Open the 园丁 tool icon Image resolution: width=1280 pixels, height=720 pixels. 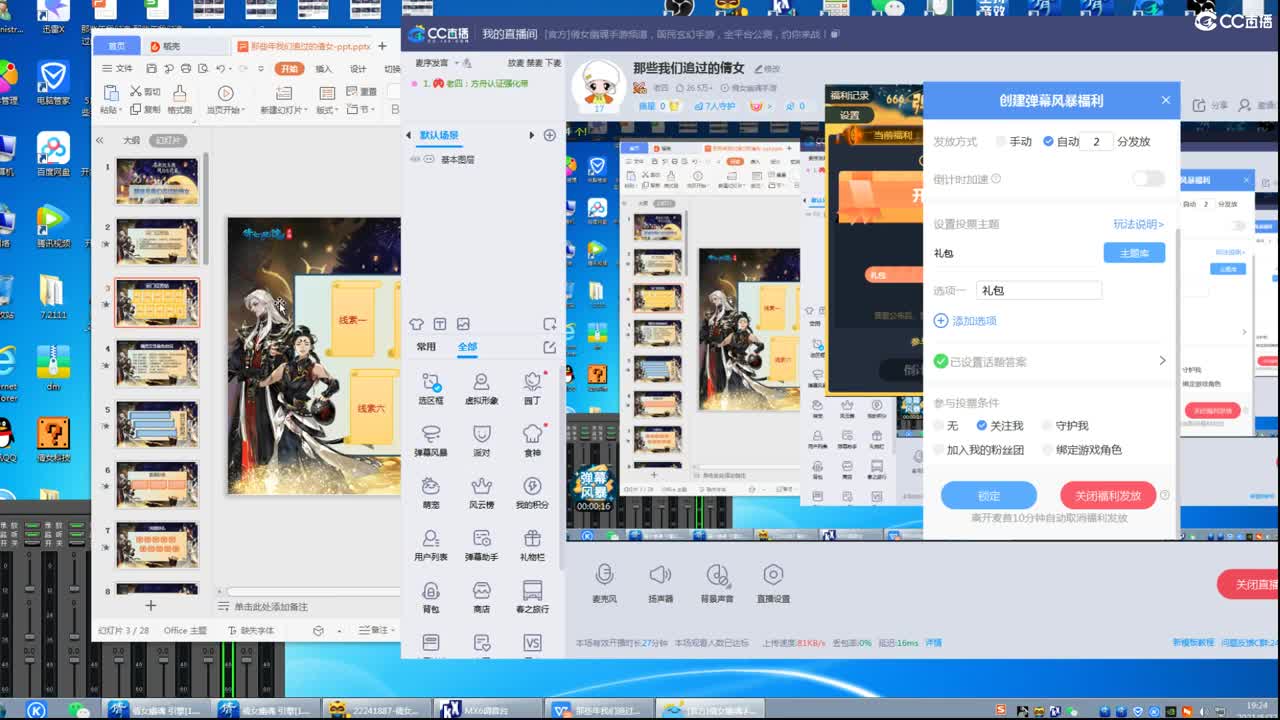pos(532,388)
